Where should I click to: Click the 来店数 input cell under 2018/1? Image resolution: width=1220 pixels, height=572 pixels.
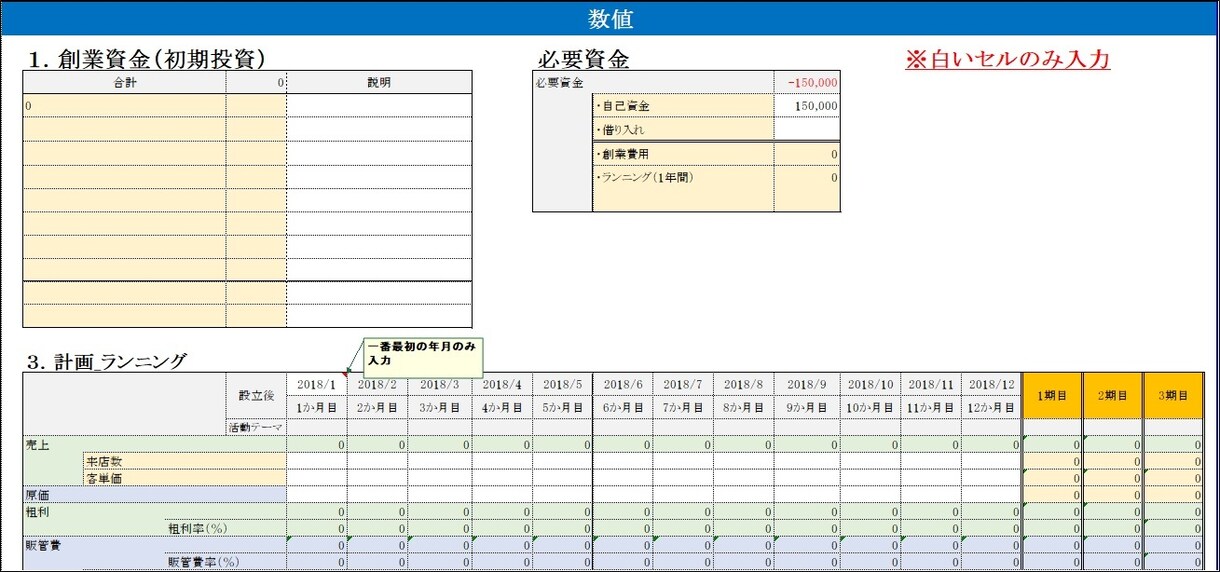point(316,461)
